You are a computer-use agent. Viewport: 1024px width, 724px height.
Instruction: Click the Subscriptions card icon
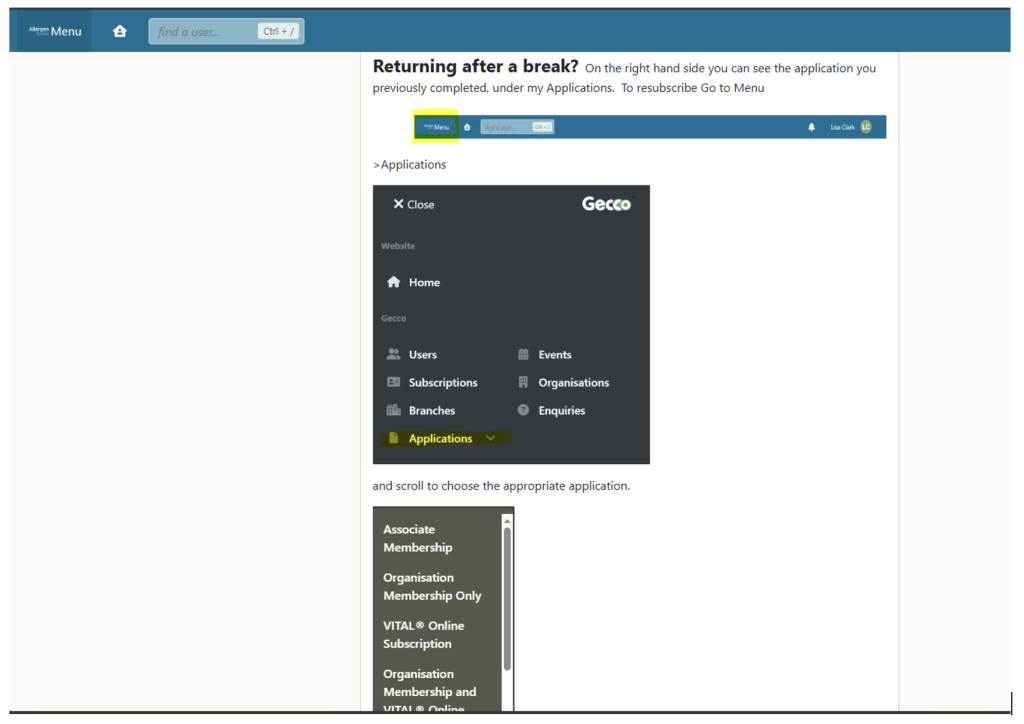[x=394, y=382]
